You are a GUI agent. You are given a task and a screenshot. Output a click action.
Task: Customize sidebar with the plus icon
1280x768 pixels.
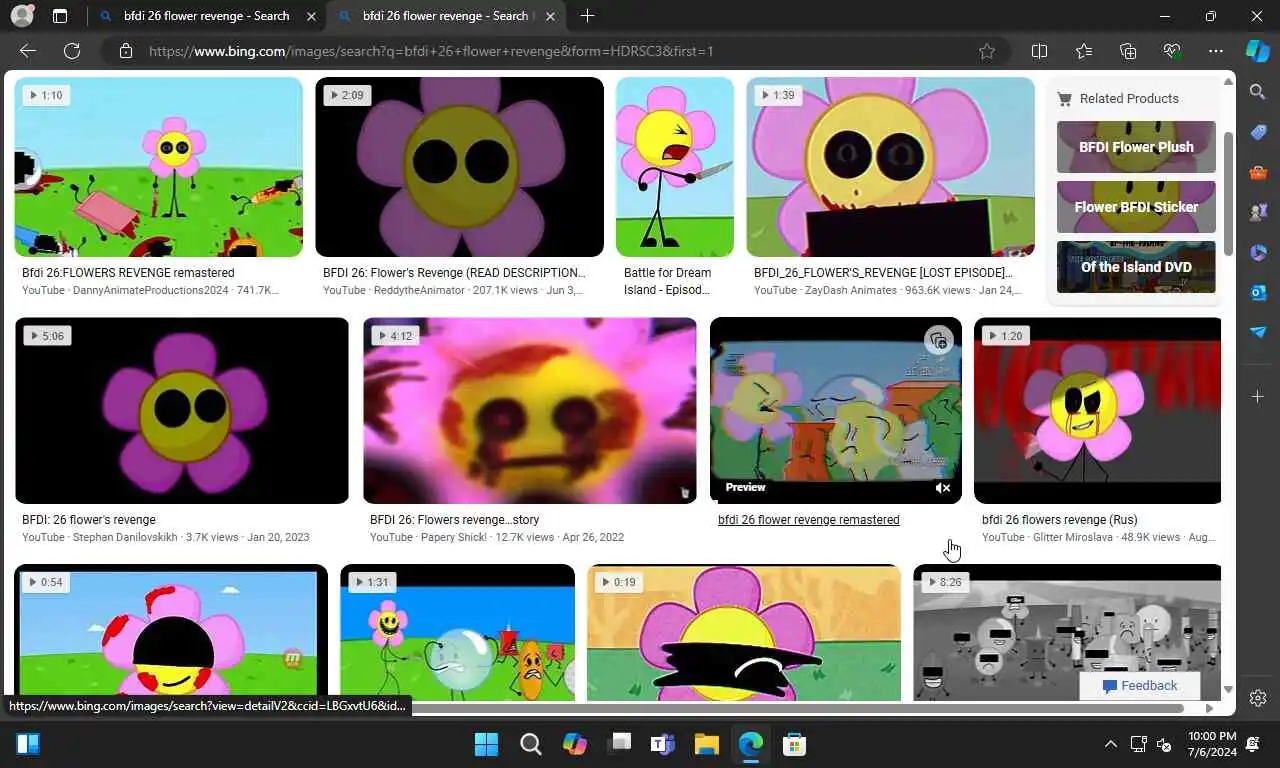pos(1258,397)
